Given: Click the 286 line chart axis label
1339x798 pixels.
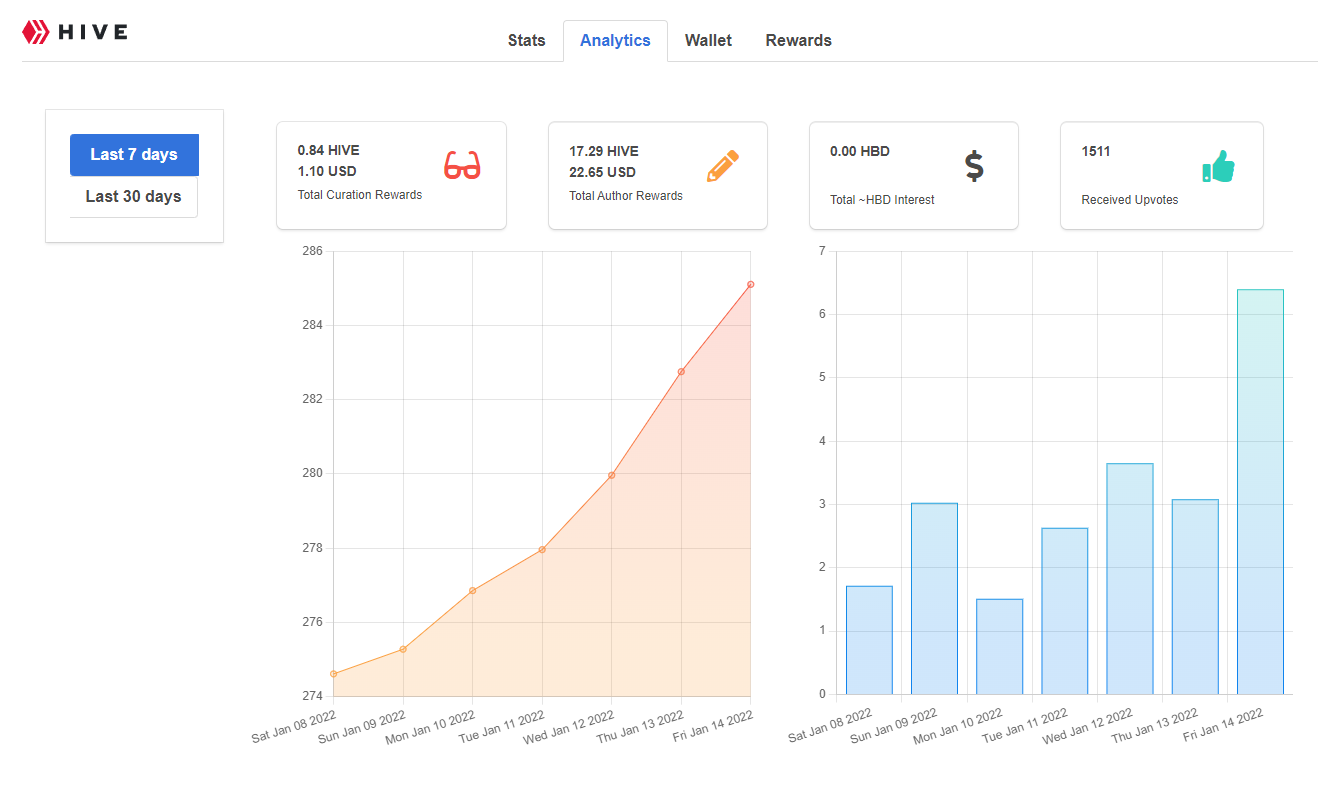Looking at the screenshot, I should pos(312,251).
